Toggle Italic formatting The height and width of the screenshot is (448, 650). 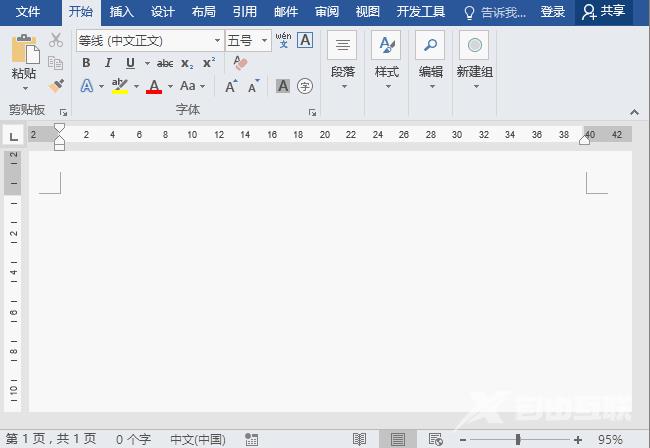(108, 63)
